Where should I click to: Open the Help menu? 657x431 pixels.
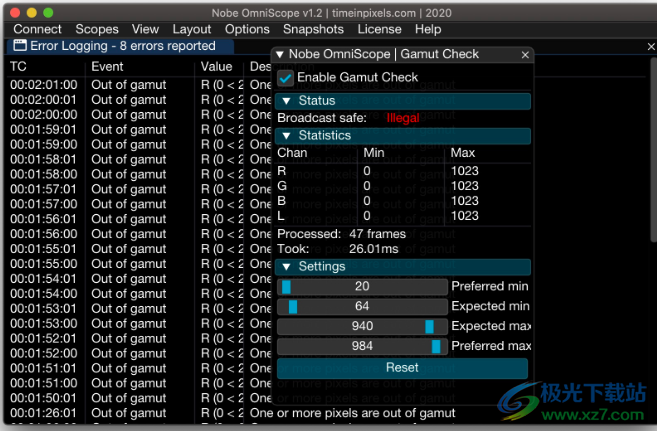(x=428, y=29)
